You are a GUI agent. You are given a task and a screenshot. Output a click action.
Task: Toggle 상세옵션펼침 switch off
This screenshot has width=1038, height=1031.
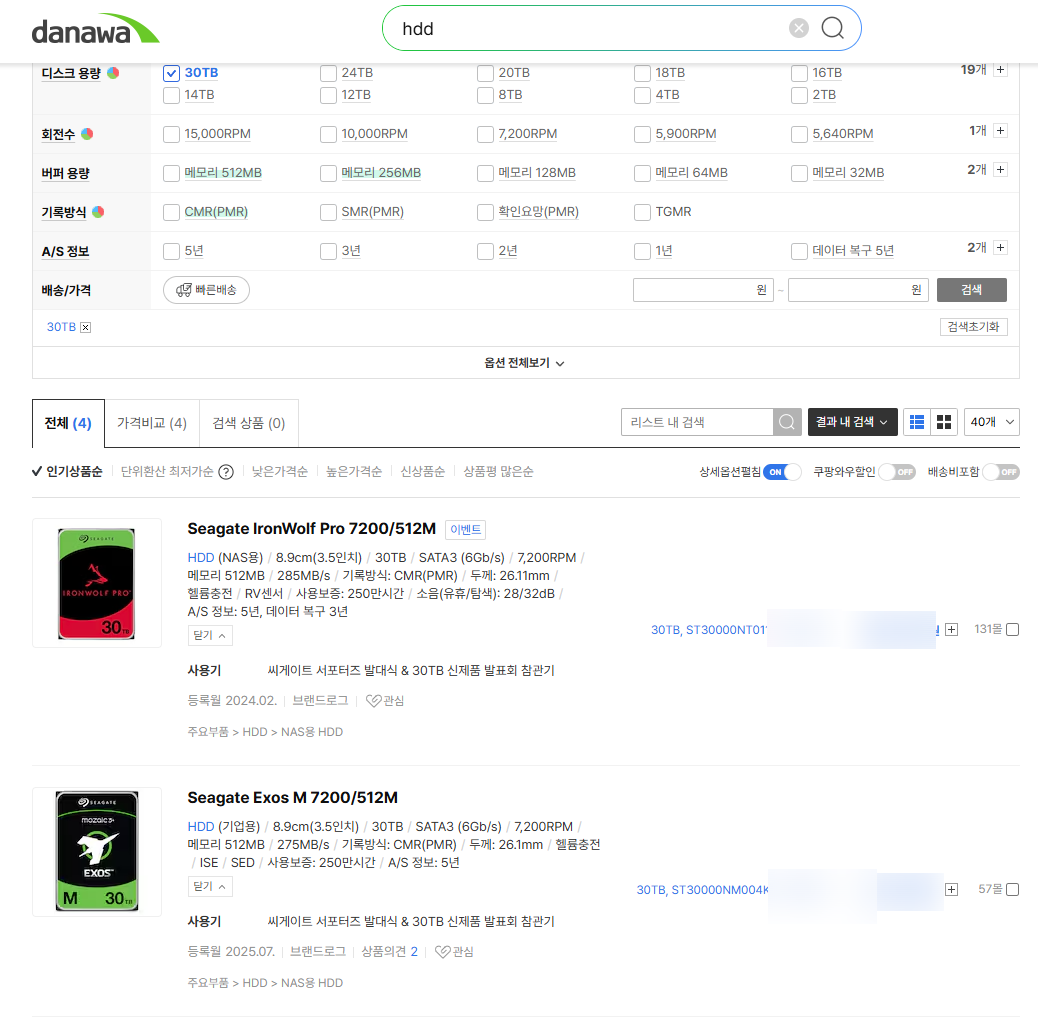click(x=782, y=472)
